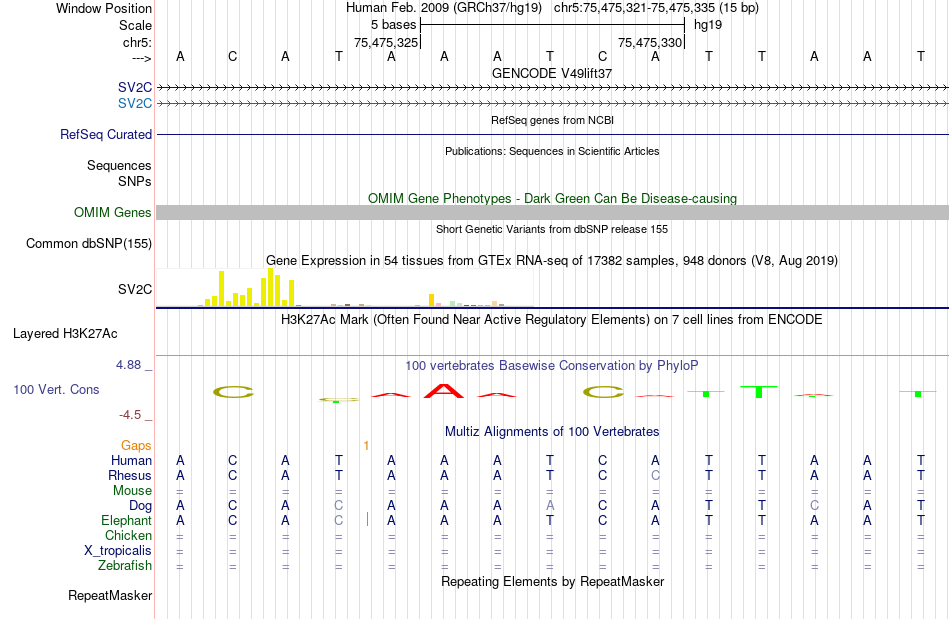Click the tall red A PhyloP logo letter
This screenshot has width=950, height=619.
pyautogui.click(x=444, y=391)
